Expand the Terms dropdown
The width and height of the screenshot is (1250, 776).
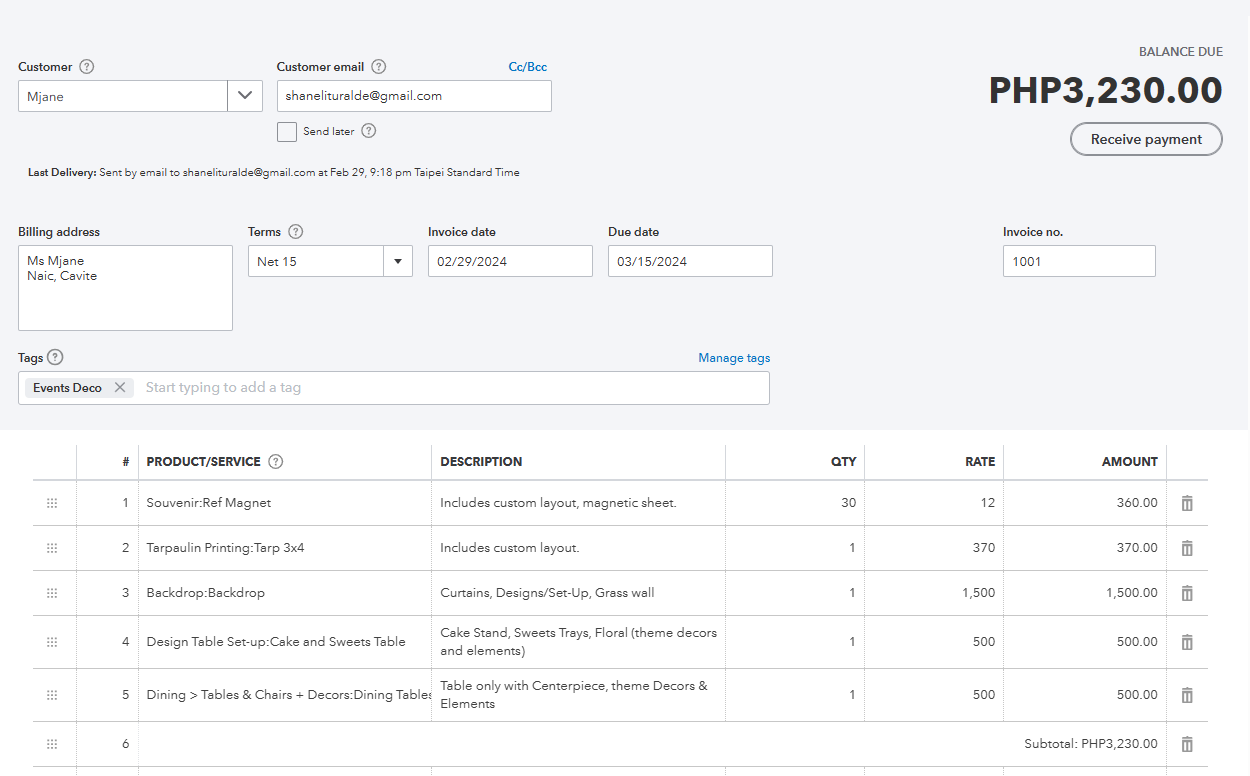398,262
